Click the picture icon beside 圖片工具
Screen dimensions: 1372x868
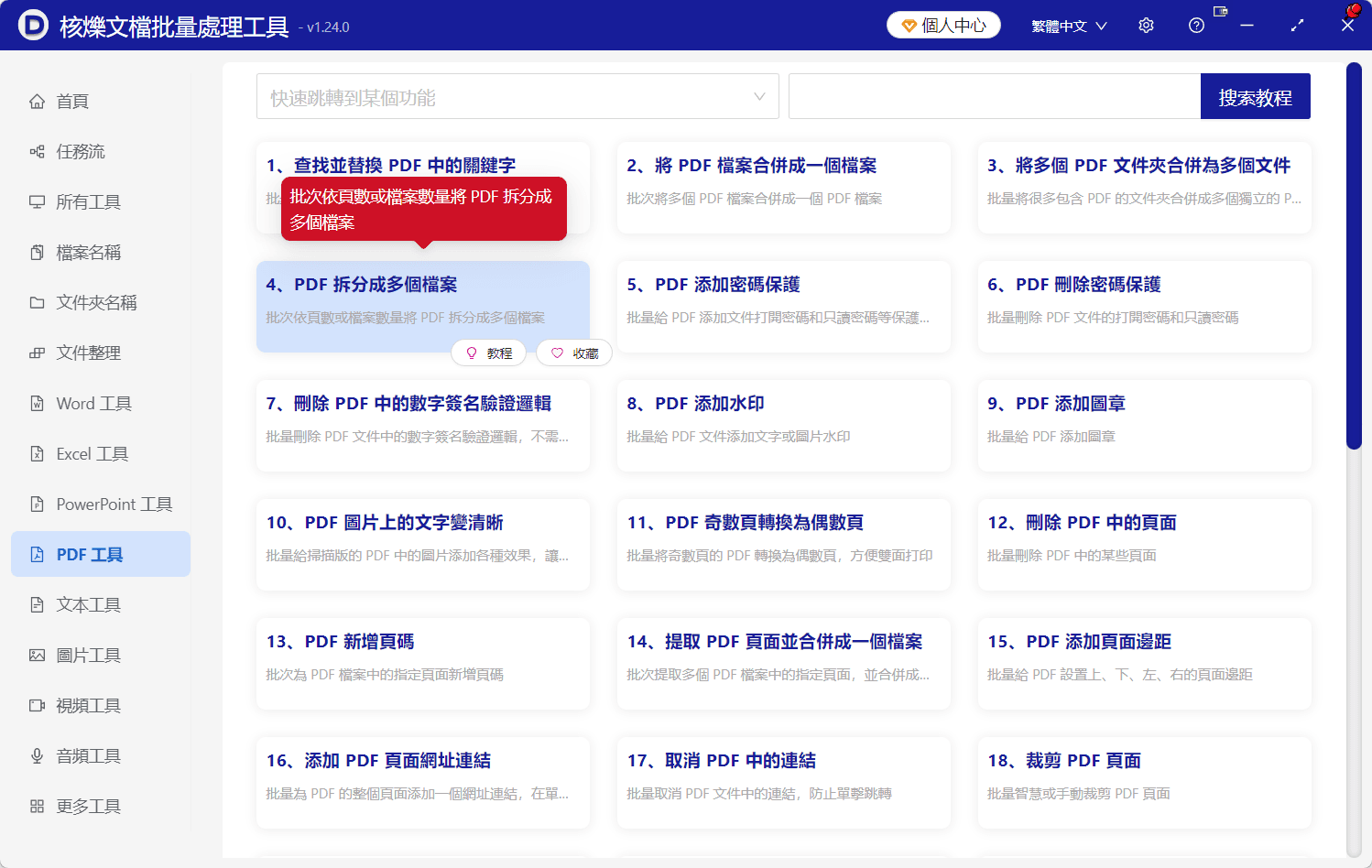click(x=37, y=655)
